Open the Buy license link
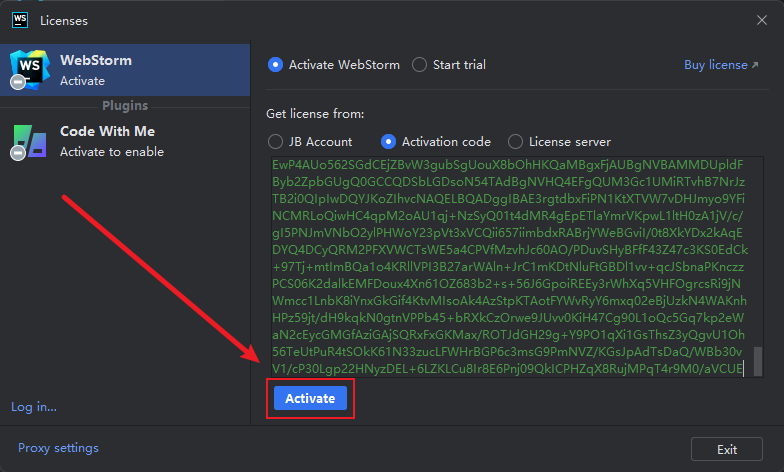784x472 pixels. 721,65
